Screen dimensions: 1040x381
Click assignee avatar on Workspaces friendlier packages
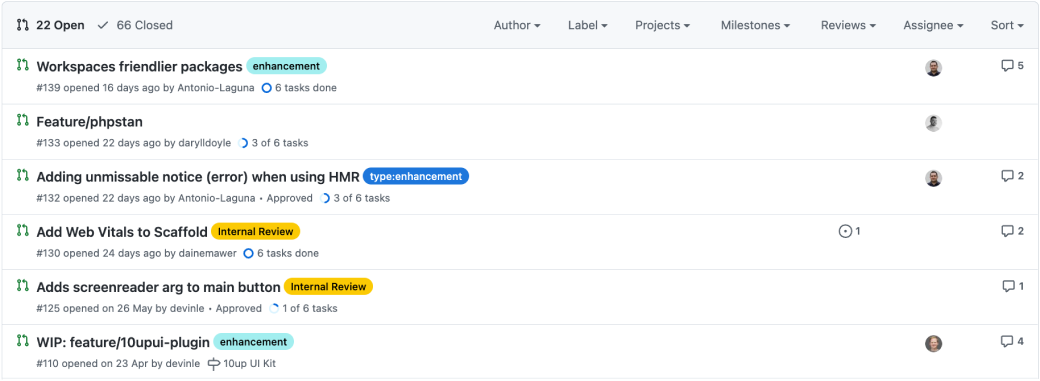(x=933, y=68)
